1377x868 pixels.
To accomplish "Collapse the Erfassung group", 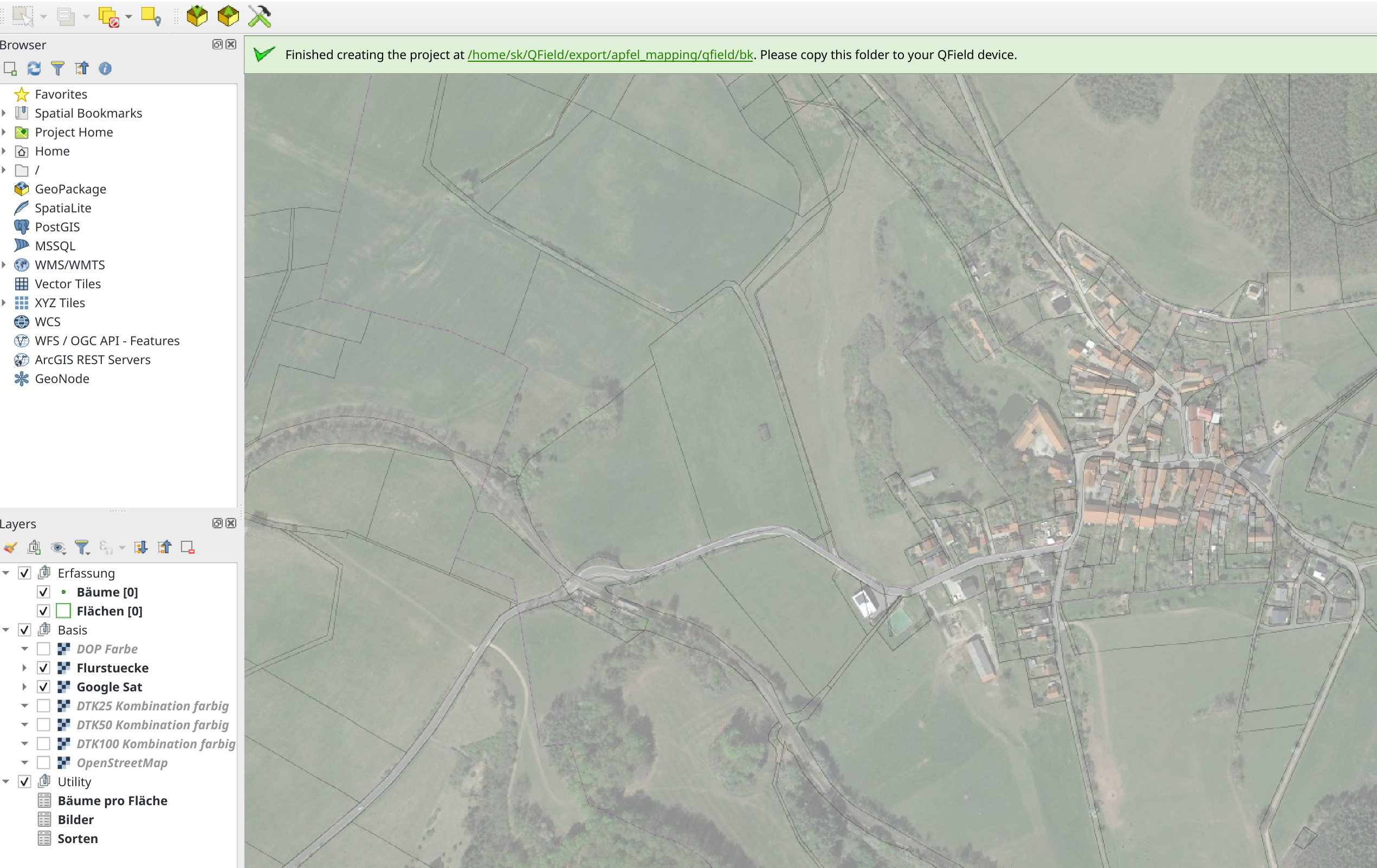I will click(6, 572).
